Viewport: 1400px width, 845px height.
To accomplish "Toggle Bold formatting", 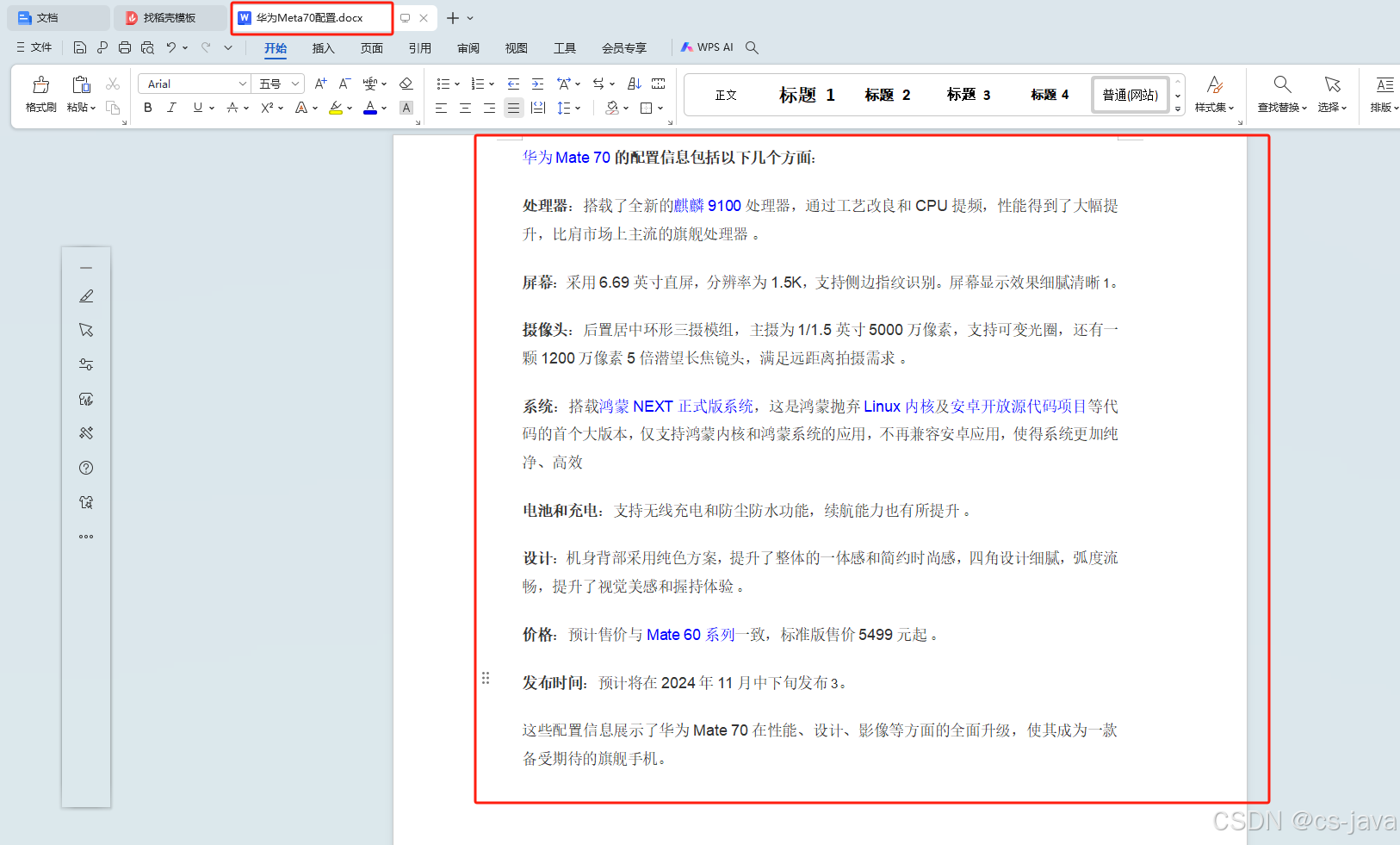I will (148, 108).
